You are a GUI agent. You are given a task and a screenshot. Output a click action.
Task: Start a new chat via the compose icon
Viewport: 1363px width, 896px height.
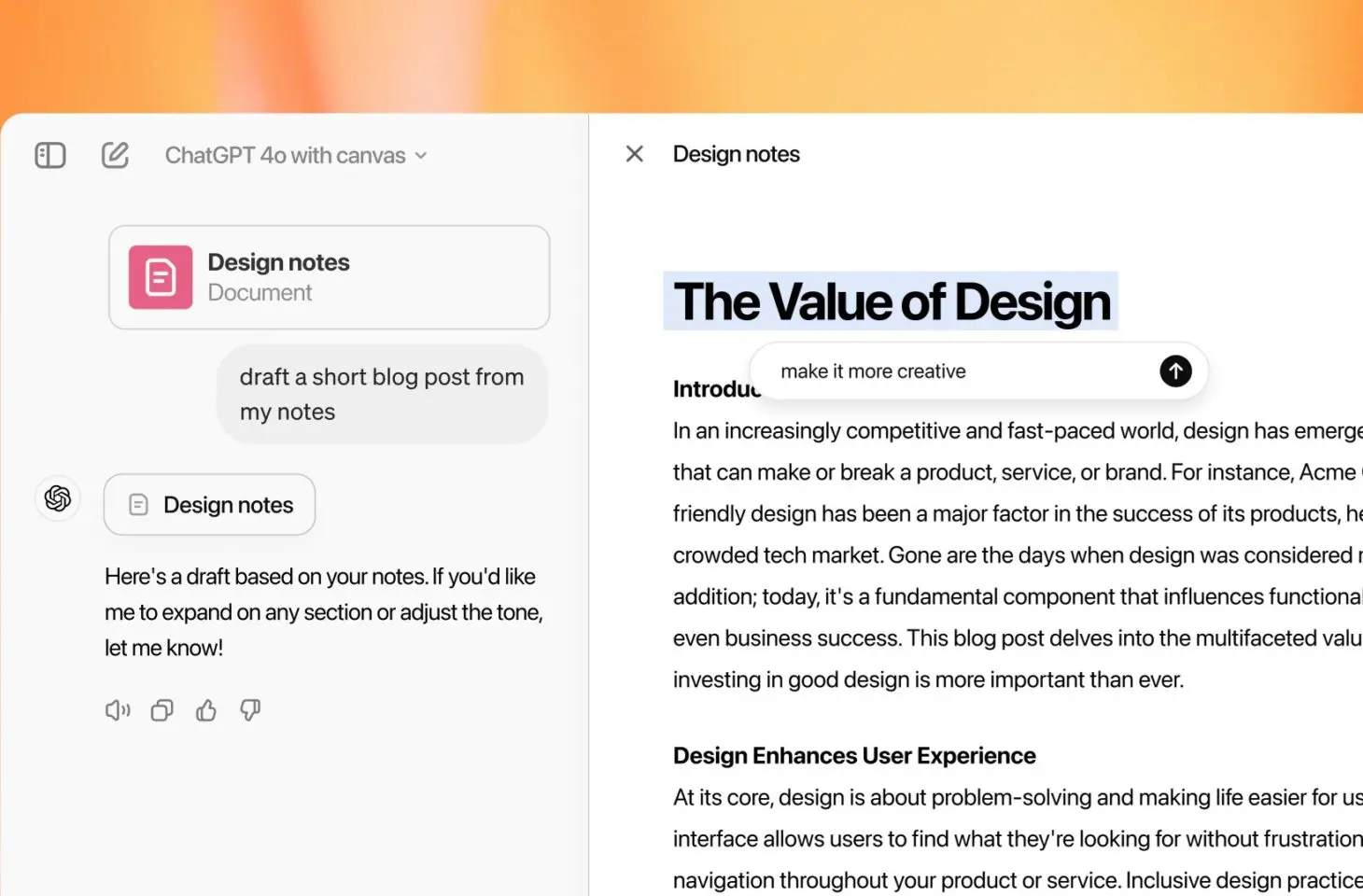(114, 154)
